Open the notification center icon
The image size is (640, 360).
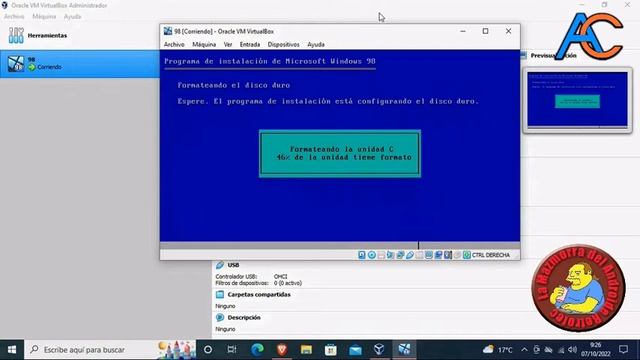[x=623, y=350]
